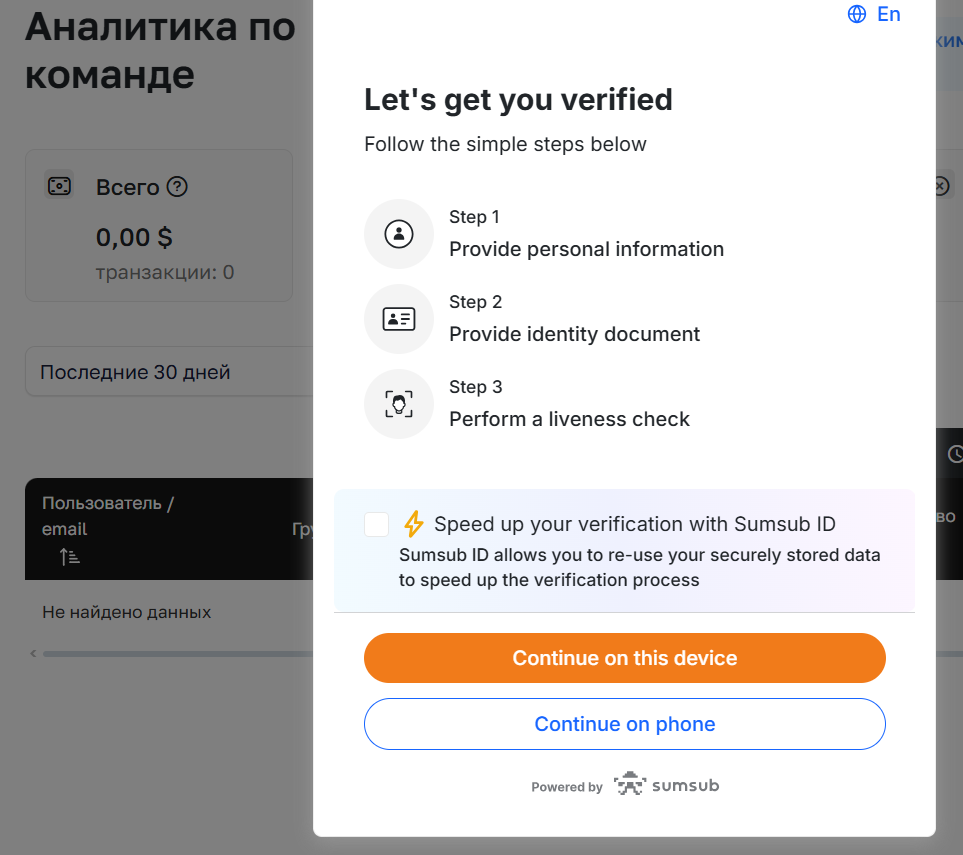The image size is (963, 855).
Task: Click the horizontal scrollbar left arrow
Action: (33, 654)
